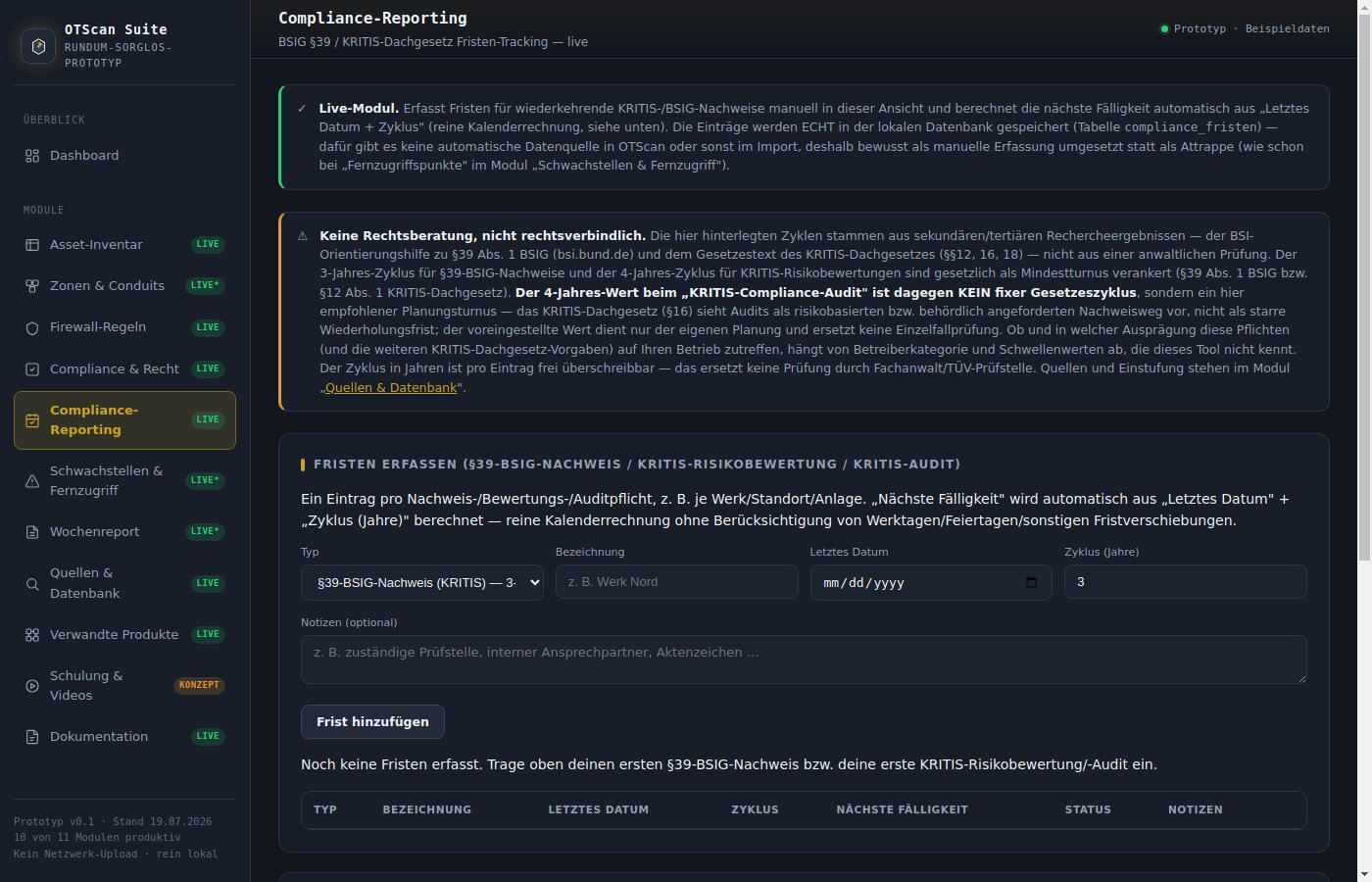Click 'Prototyp · Beispieldaten' status text

pyautogui.click(x=1251, y=29)
